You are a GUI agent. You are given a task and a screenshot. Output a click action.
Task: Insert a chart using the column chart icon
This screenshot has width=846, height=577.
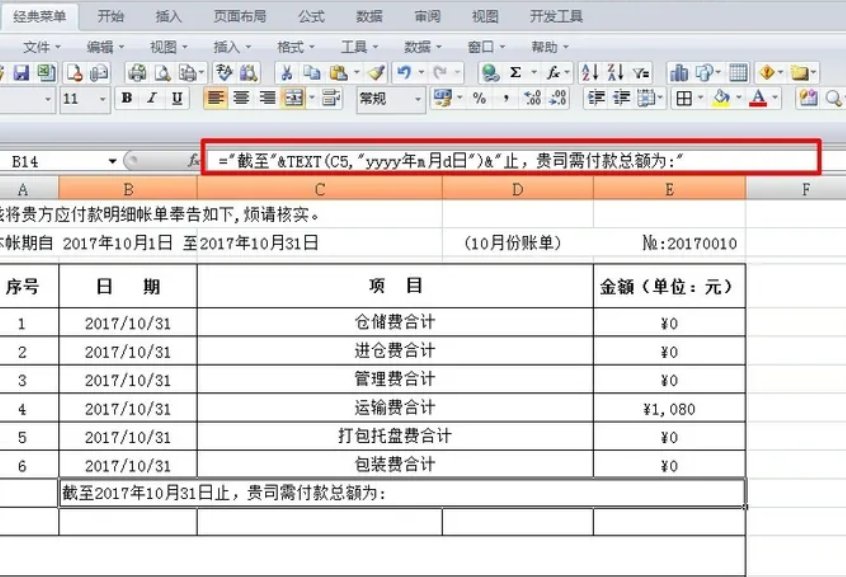(x=679, y=72)
